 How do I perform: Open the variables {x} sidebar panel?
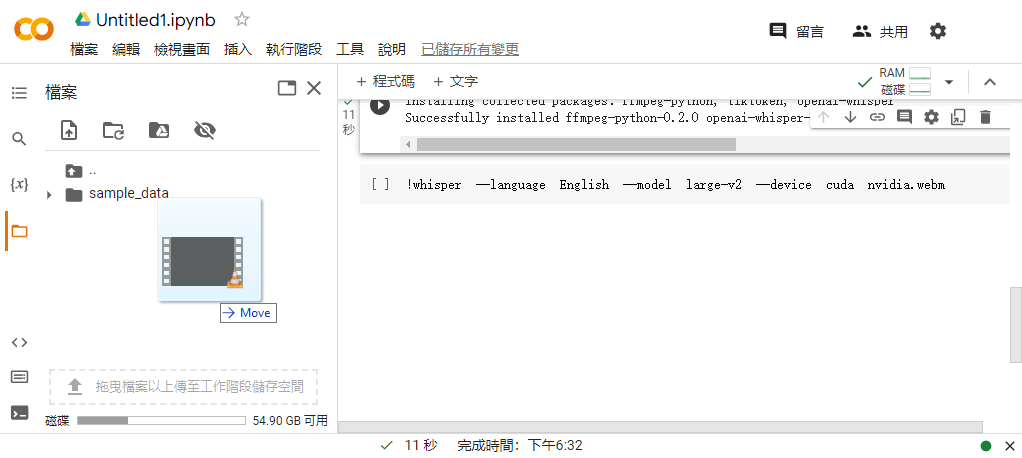pos(19,185)
